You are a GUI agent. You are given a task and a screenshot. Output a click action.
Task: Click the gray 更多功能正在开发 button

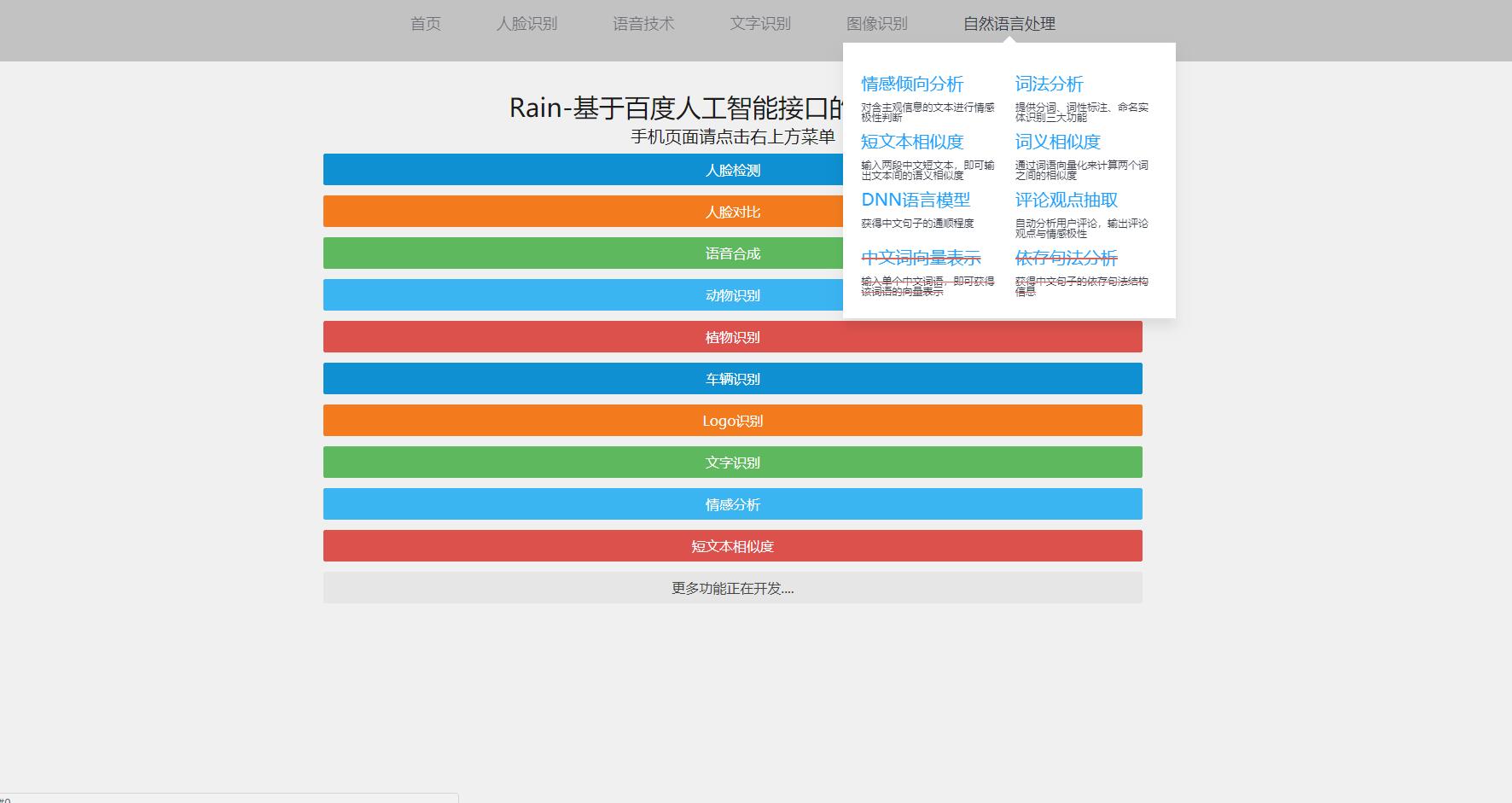pyautogui.click(x=732, y=588)
